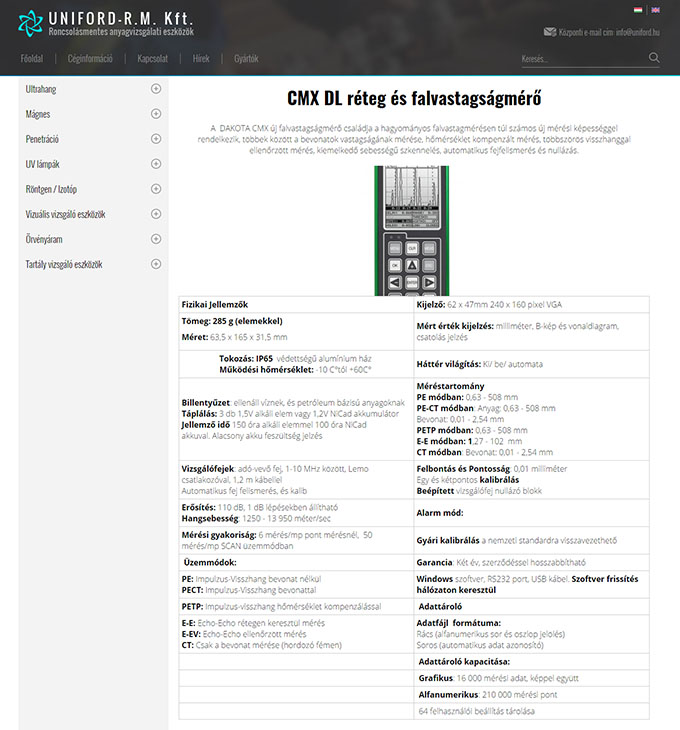
Task: Expand Tartály vizsgáló eszközök plus icon
Action: tap(156, 264)
